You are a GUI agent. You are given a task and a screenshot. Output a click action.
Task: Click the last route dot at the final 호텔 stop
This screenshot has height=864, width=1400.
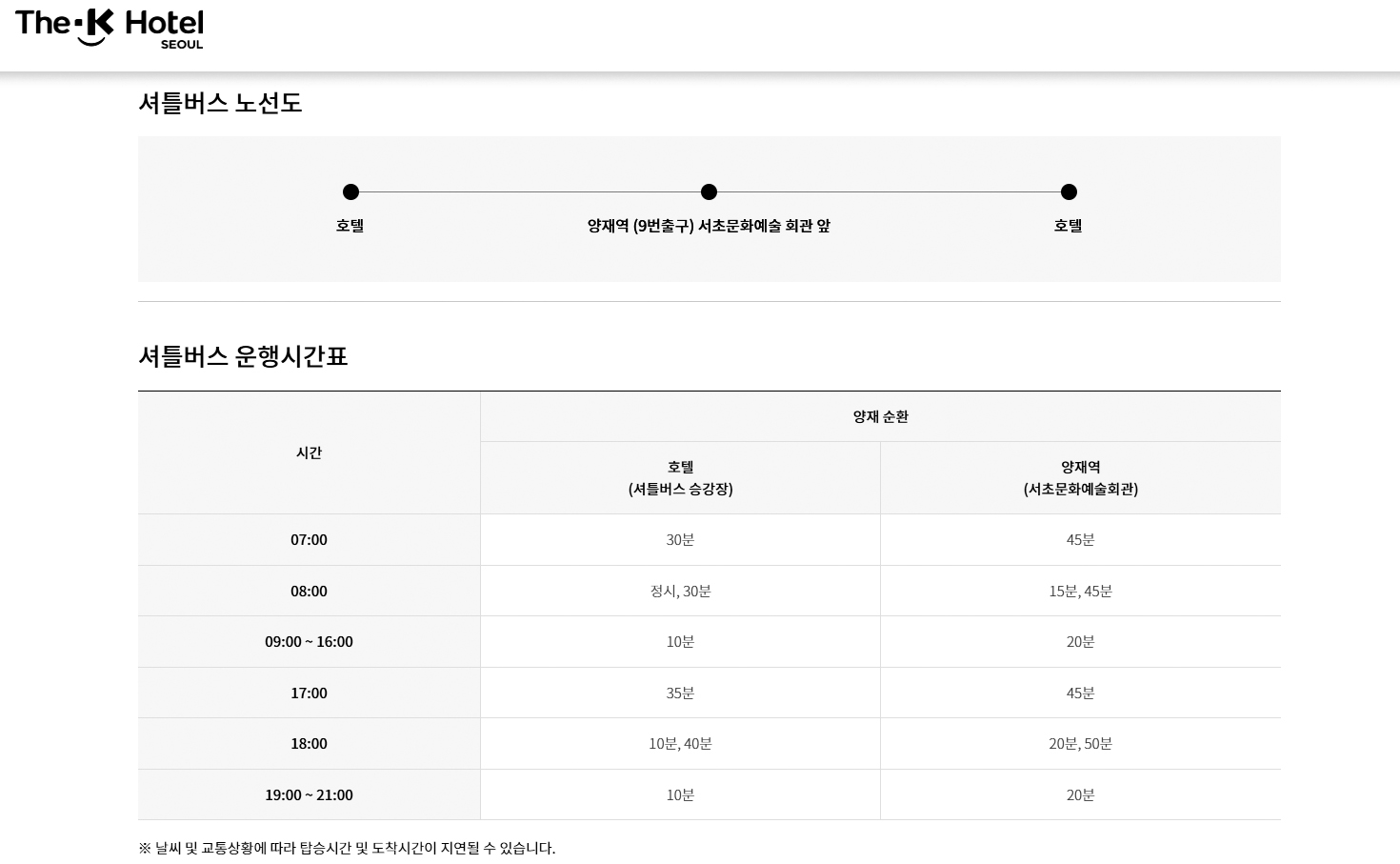point(1069,192)
